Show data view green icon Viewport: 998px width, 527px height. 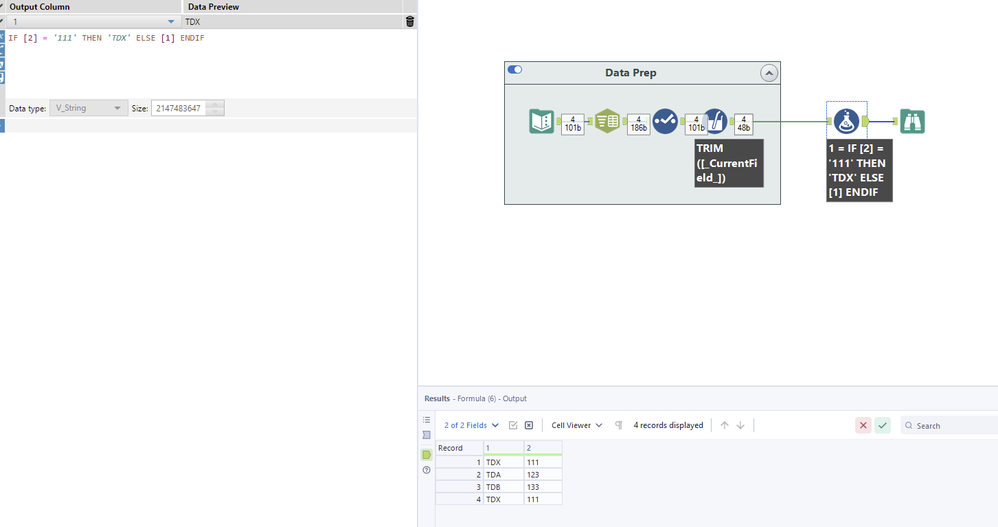426,454
